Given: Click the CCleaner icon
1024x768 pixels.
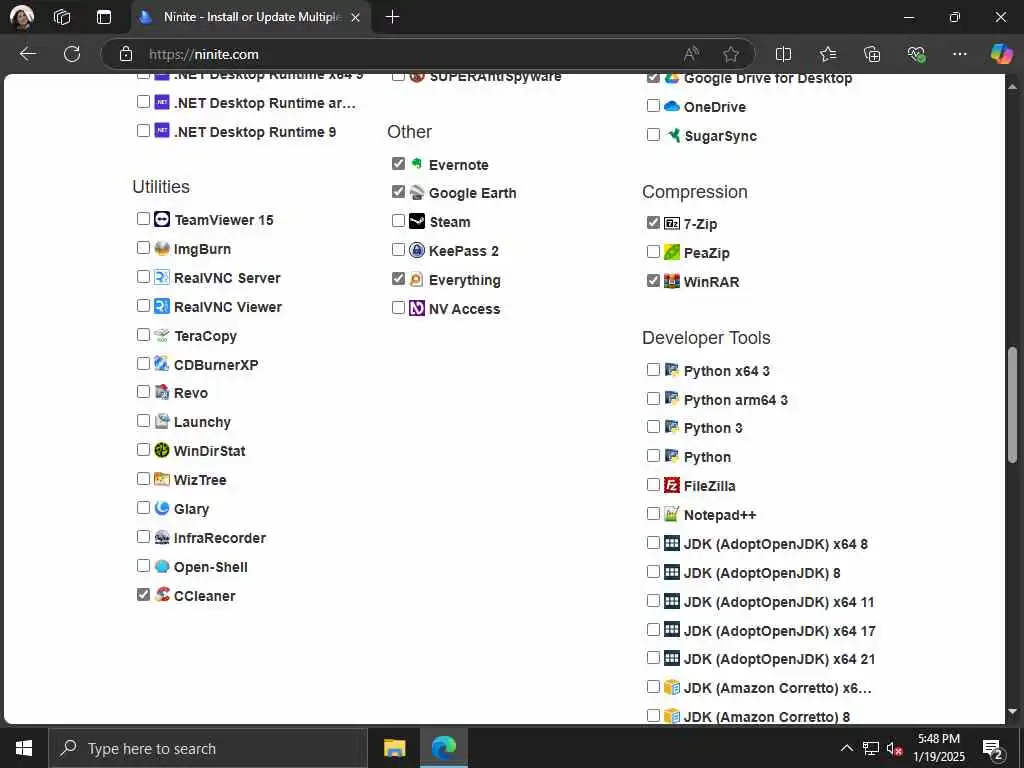Looking at the screenshot, I should pyautogui.click(x=162, y=595).
